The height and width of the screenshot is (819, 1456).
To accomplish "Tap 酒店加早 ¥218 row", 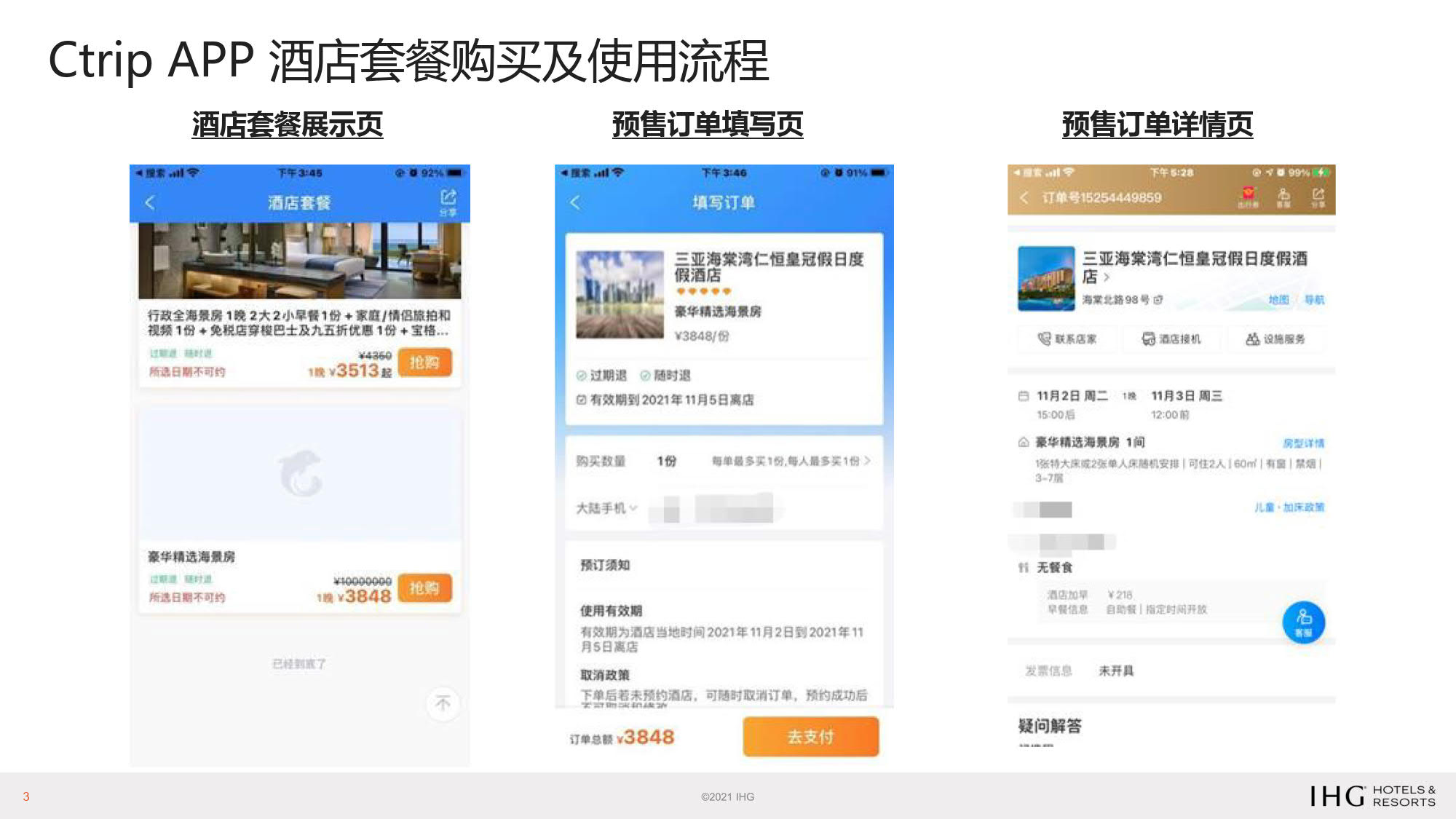I will (1090, 595).
